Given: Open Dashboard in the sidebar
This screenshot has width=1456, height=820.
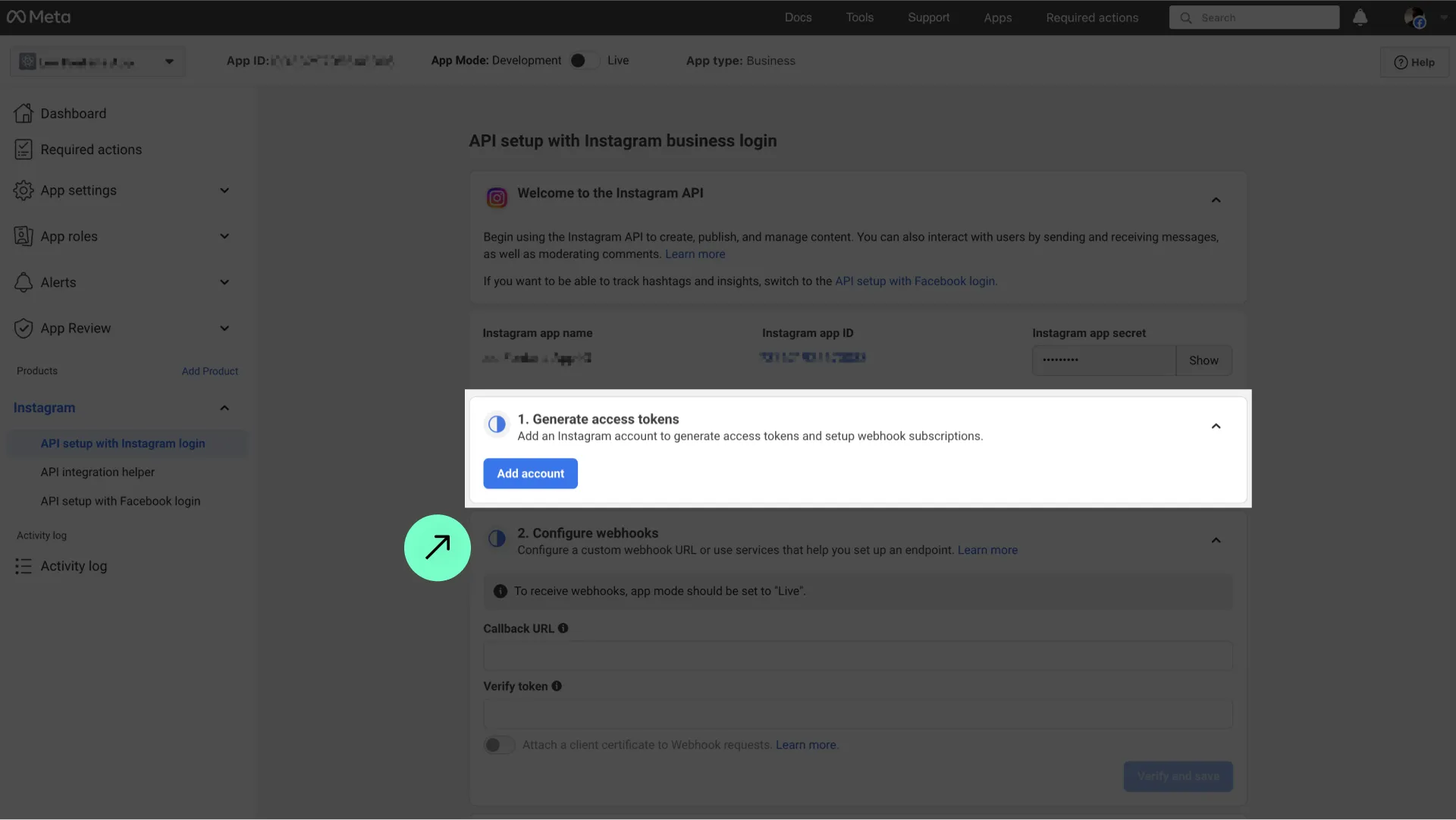Looking at the screenshot, I should 74,113.
